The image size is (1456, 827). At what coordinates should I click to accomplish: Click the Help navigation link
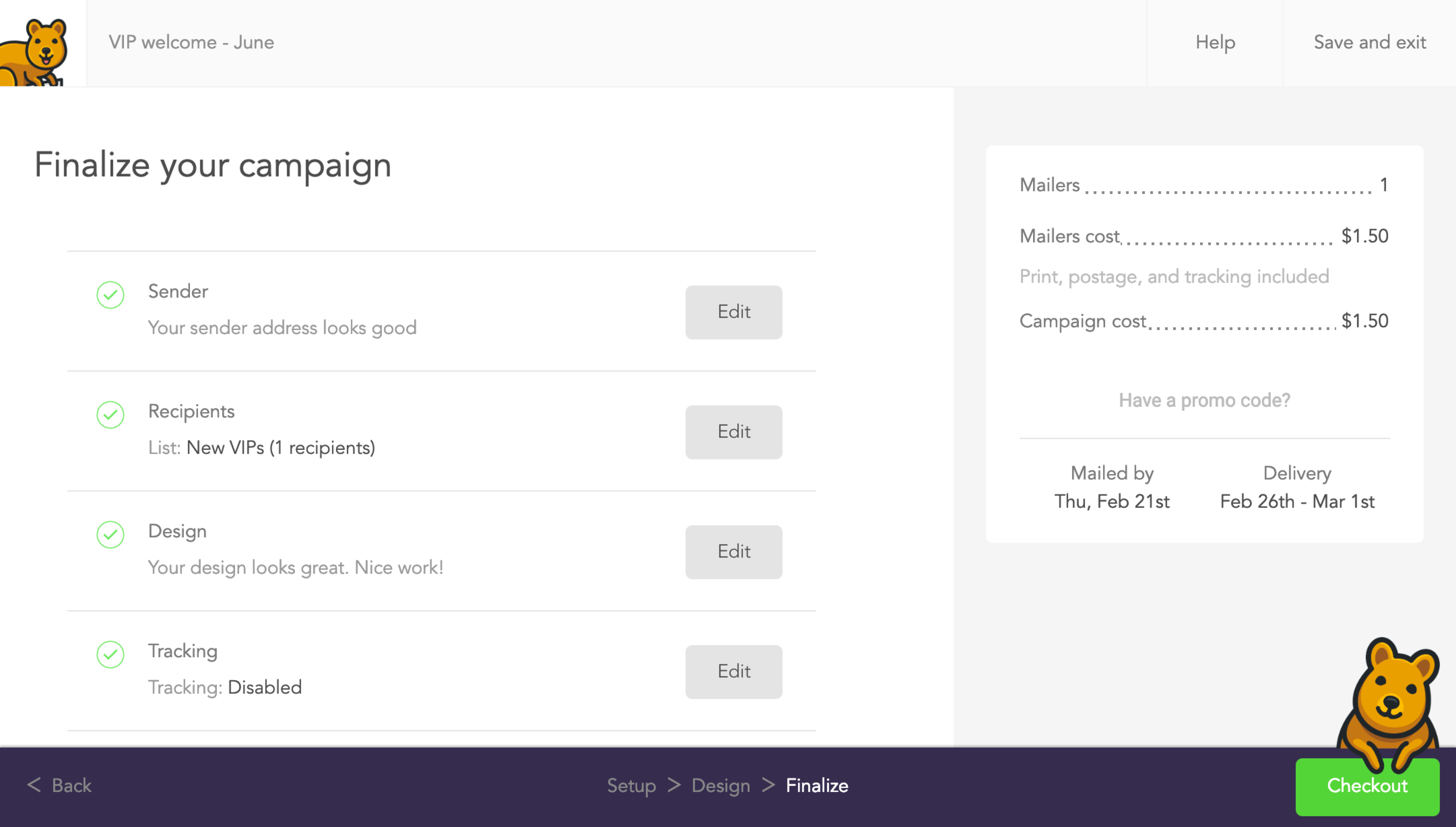pos(1216,42)
